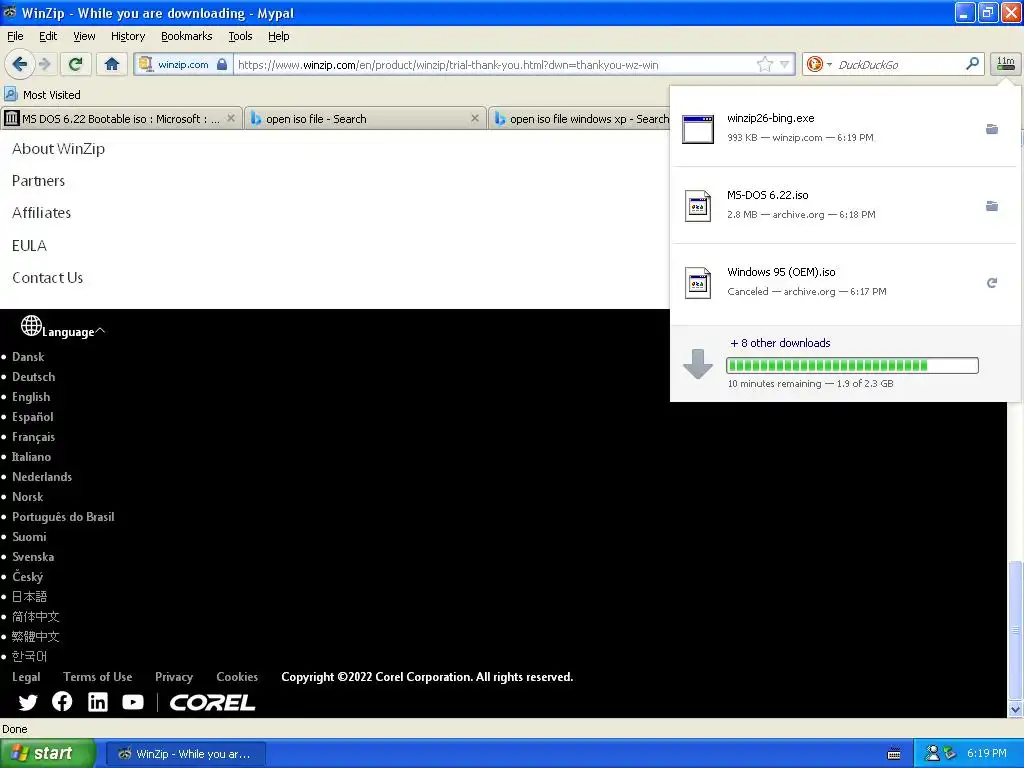Open the Partners link
The height and width of the screenshot is (768, 1024).
39,181
